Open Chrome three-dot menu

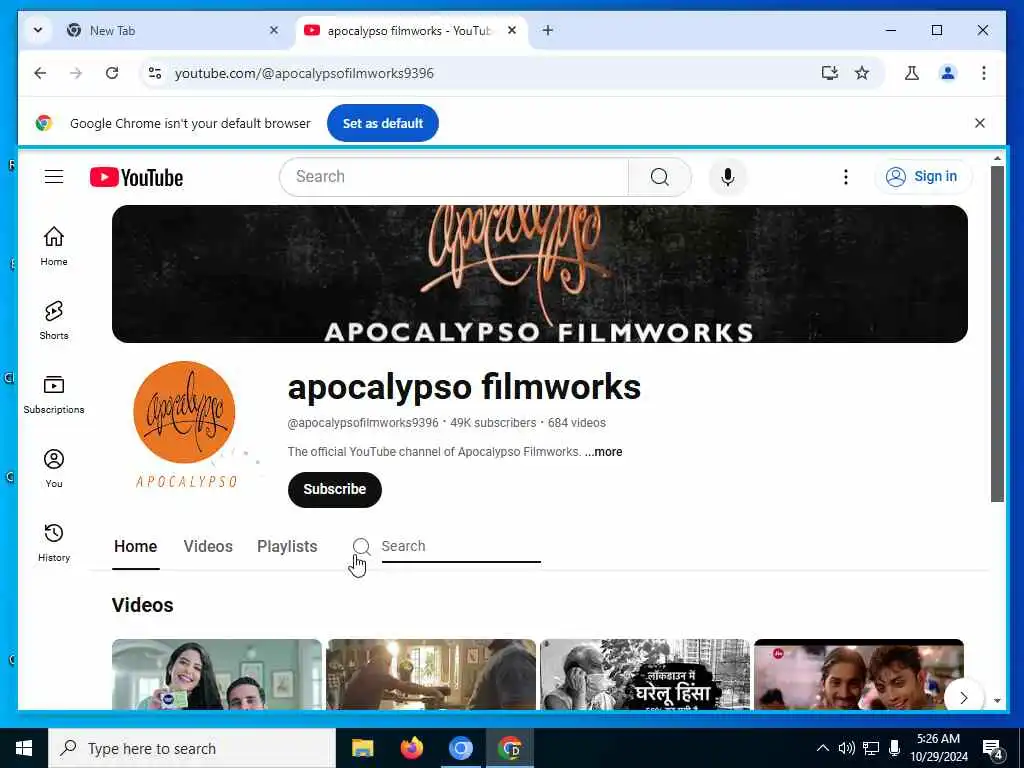point(984,73)
